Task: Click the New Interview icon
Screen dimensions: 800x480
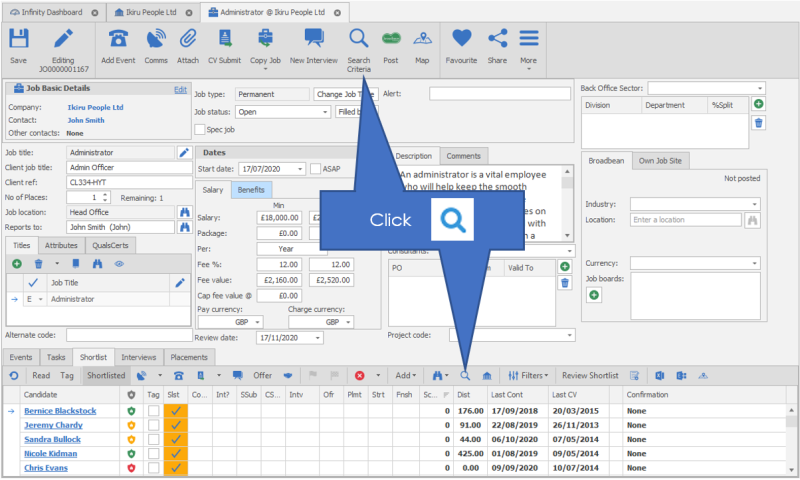Action: [313, 42]
